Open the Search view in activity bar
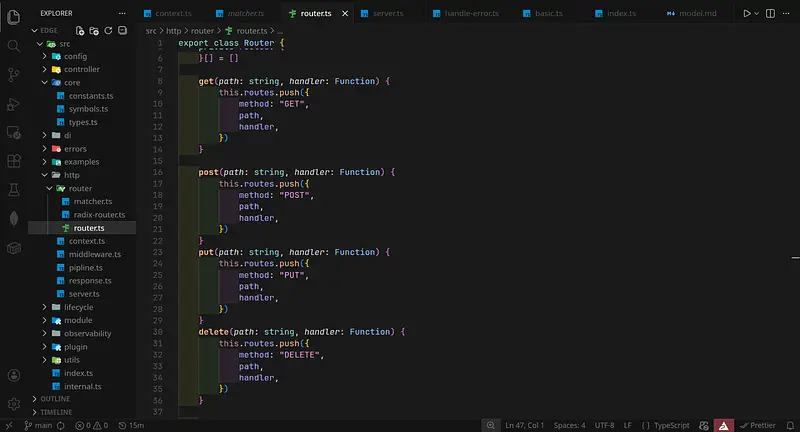Screen dimensions: 800x432 (14, 45)
